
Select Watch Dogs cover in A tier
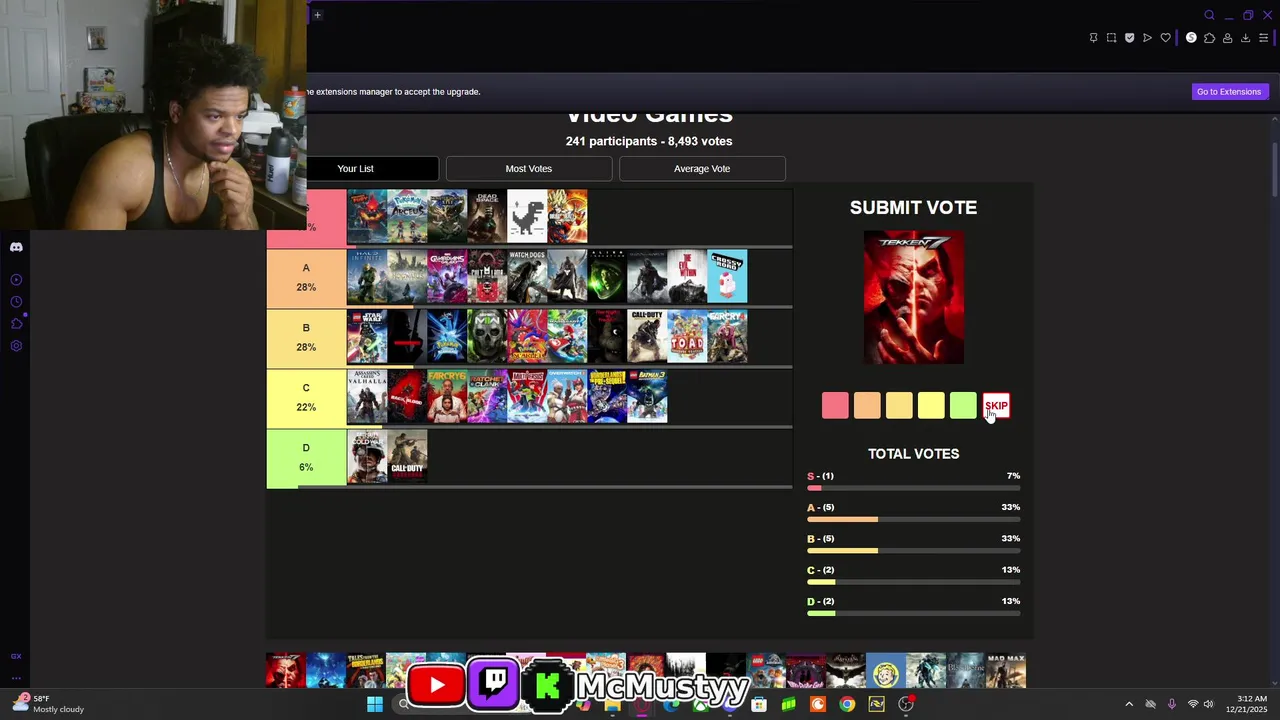(527, 276)
